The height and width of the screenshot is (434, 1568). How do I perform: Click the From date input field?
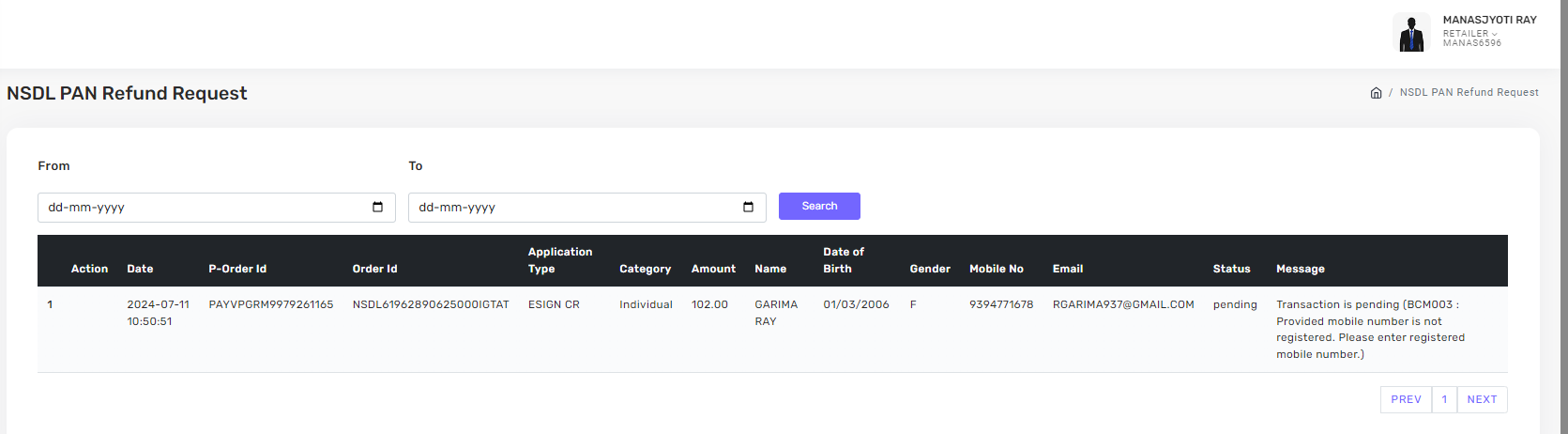(x=202, y=208)
